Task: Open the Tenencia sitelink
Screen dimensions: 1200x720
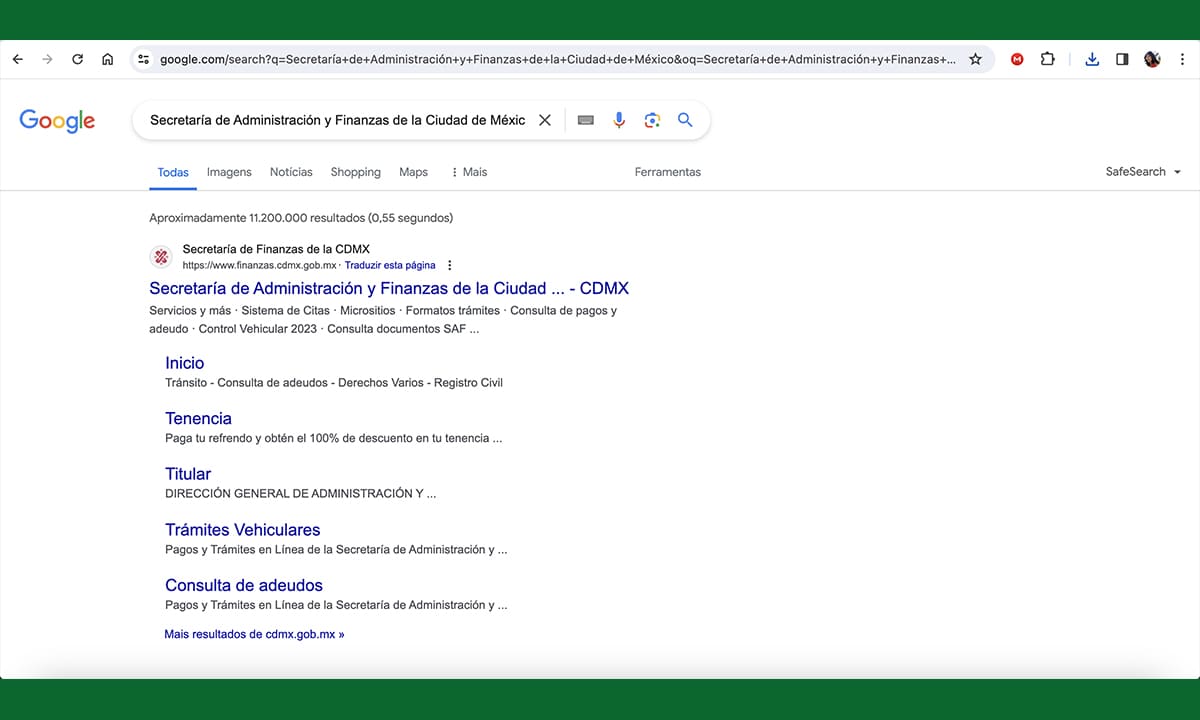Action: pyautogui.click(x=198, y=418)
